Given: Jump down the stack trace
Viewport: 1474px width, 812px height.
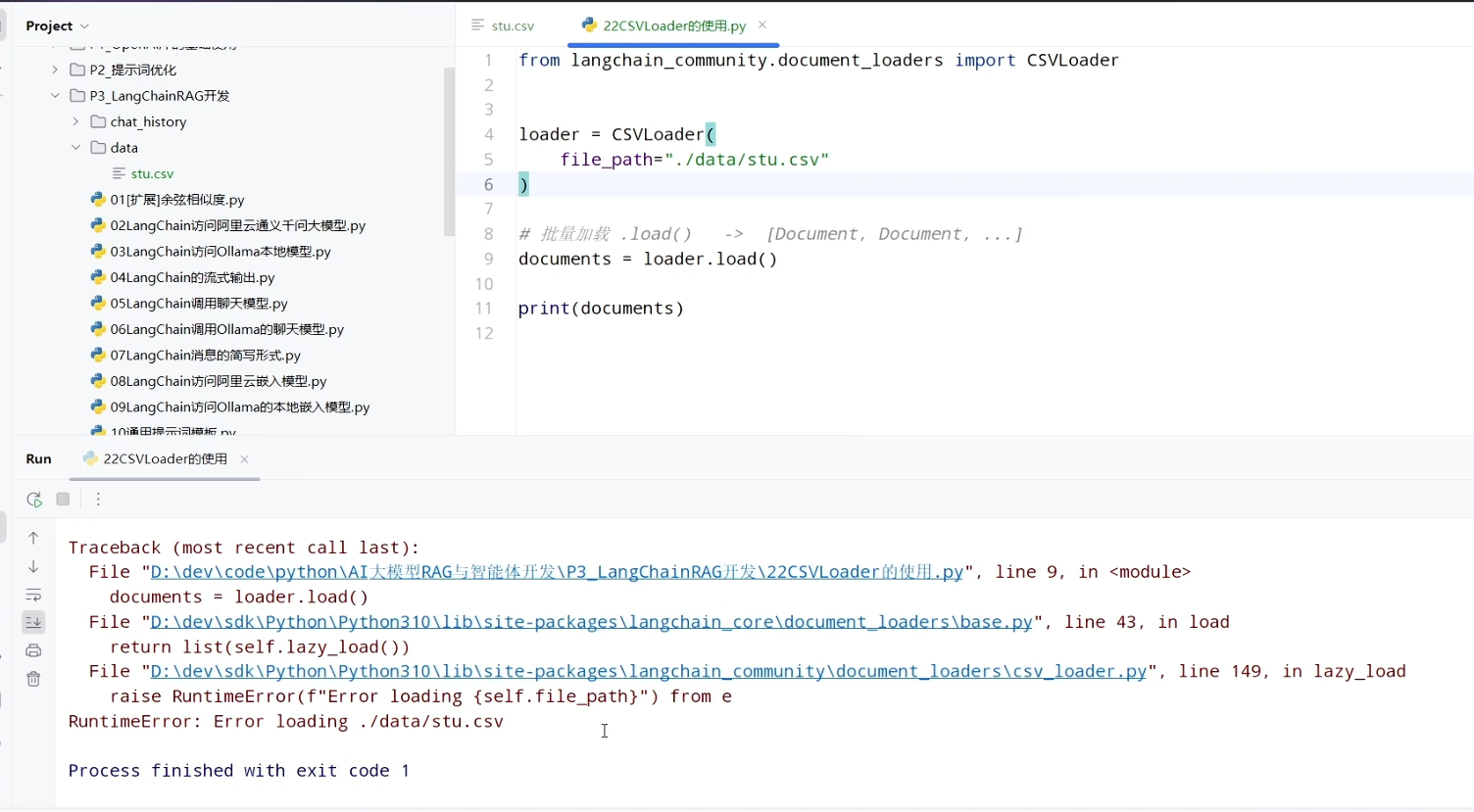Looking at the screenshot, I should [x=33, y=566].
